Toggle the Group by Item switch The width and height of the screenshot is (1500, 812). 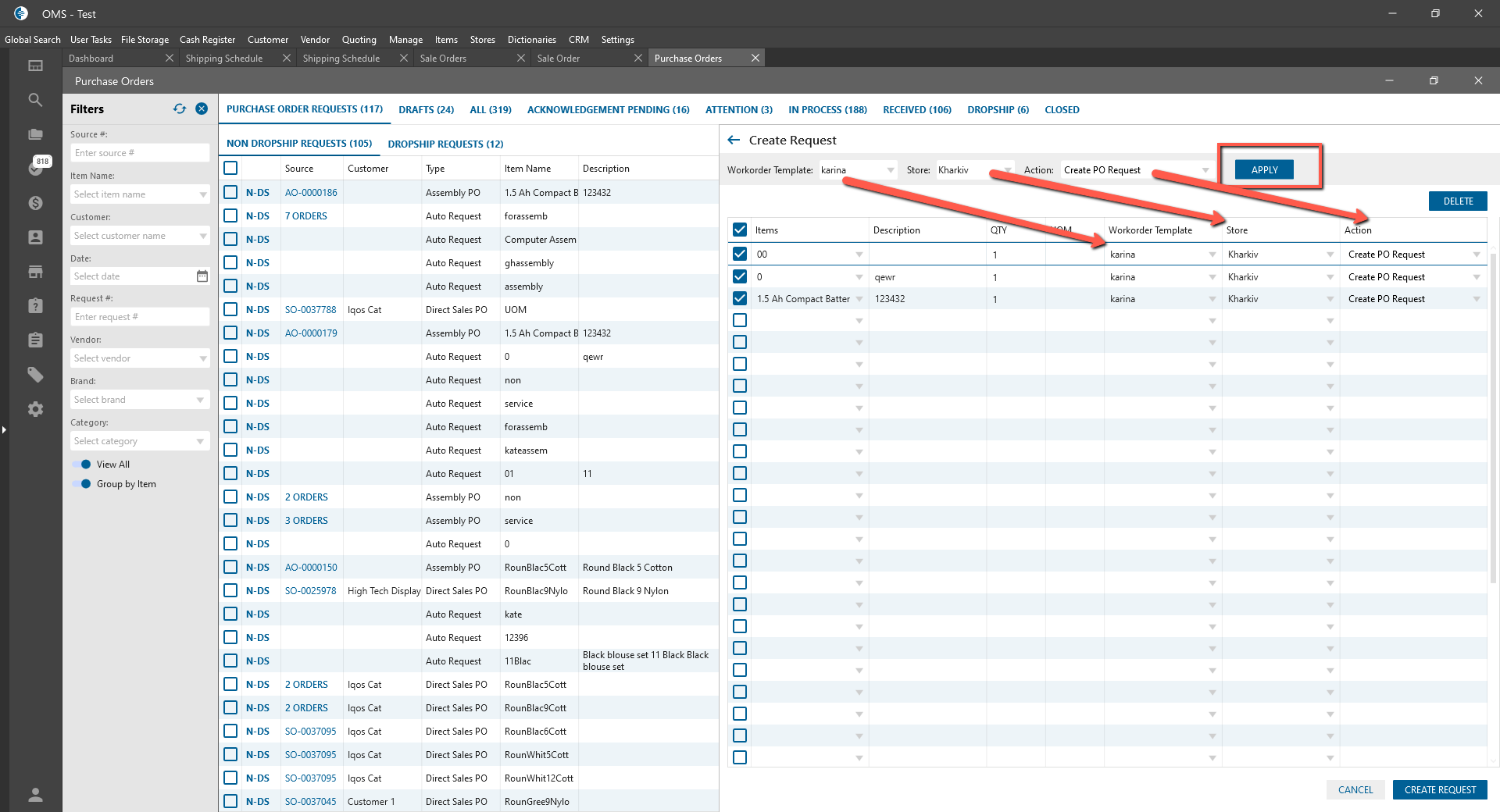tap(82, 484)
